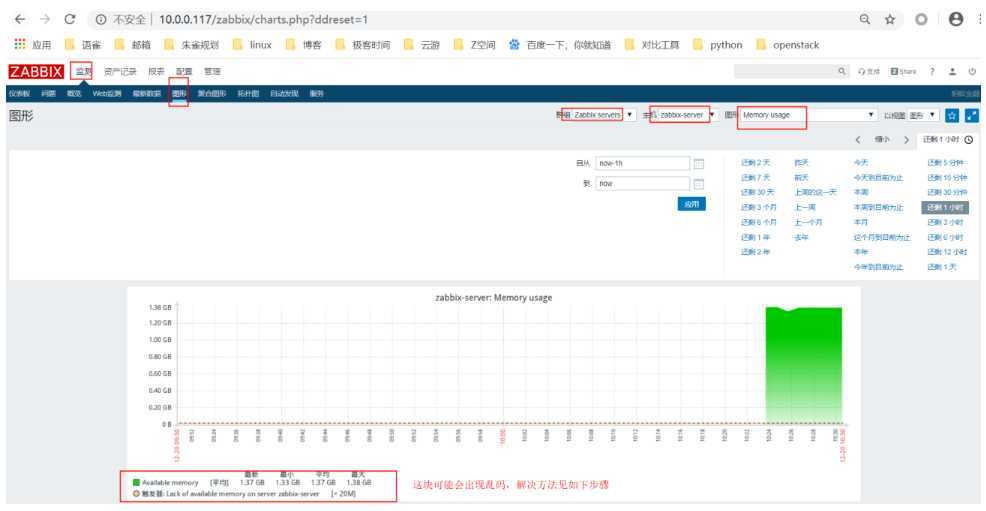The image size is (986, 511).
Task: Open the Z空间 bookmark folder
Action: (475, 45)
